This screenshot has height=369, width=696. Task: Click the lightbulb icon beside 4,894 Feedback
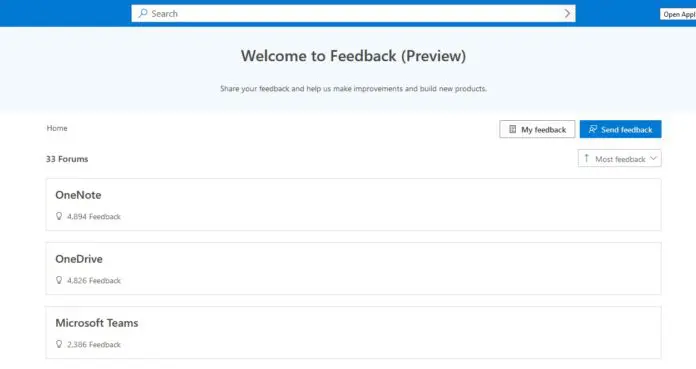[x=59, y=216]
